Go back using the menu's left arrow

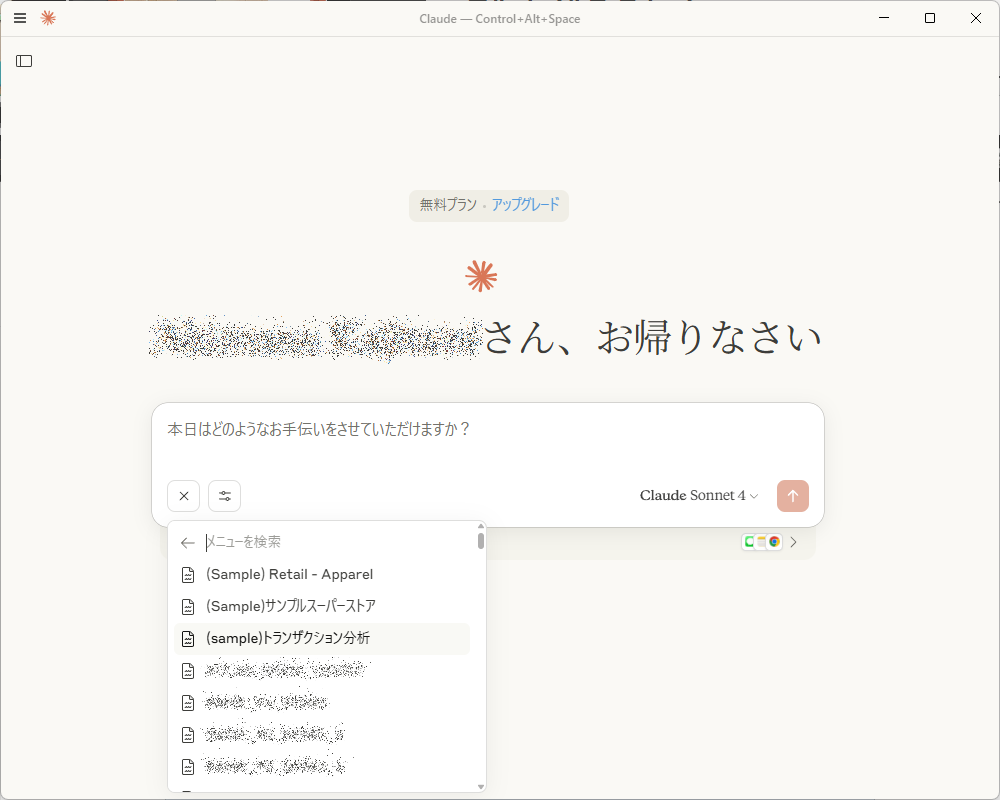pyautogui.click(x=187, y=543)
